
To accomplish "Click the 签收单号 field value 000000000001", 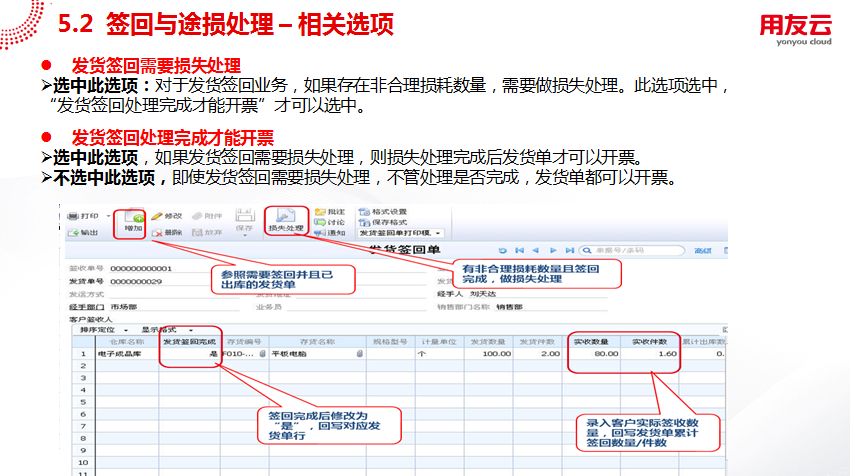I will point(141,268).
